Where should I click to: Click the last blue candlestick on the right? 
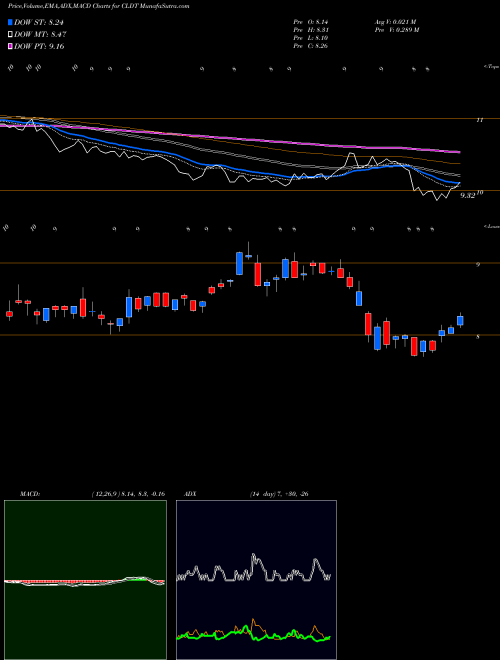click(x=460, y=321)
